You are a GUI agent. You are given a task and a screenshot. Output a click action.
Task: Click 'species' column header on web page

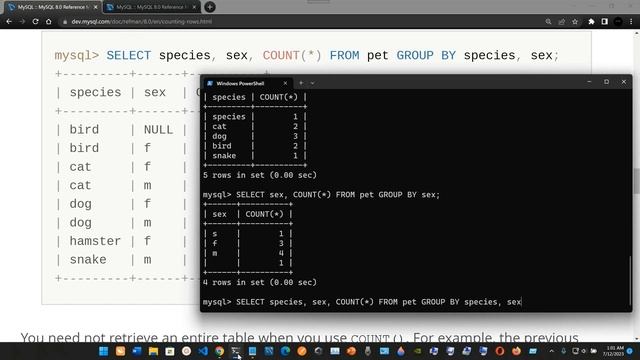click(95, 93)
